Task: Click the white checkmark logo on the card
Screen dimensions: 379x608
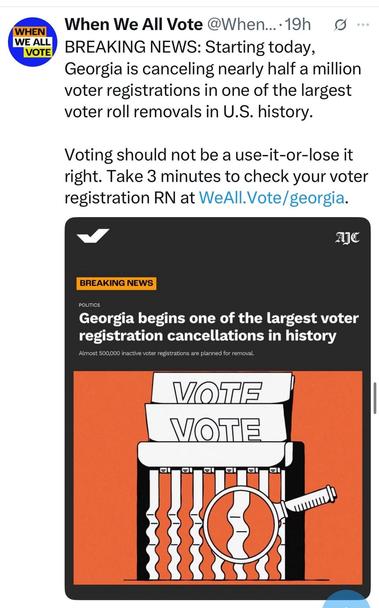Action: (x=93, y=236)
